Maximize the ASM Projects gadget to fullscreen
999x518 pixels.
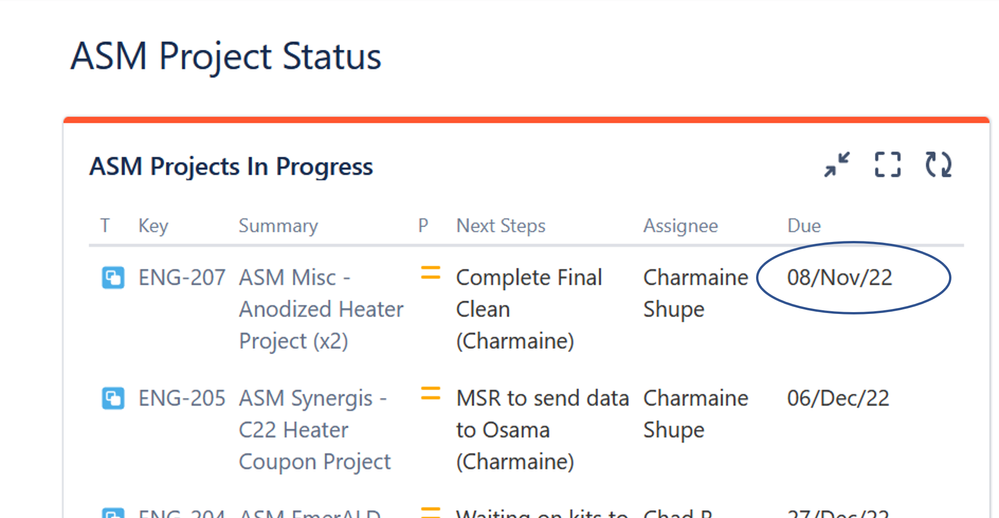[887, 165]
